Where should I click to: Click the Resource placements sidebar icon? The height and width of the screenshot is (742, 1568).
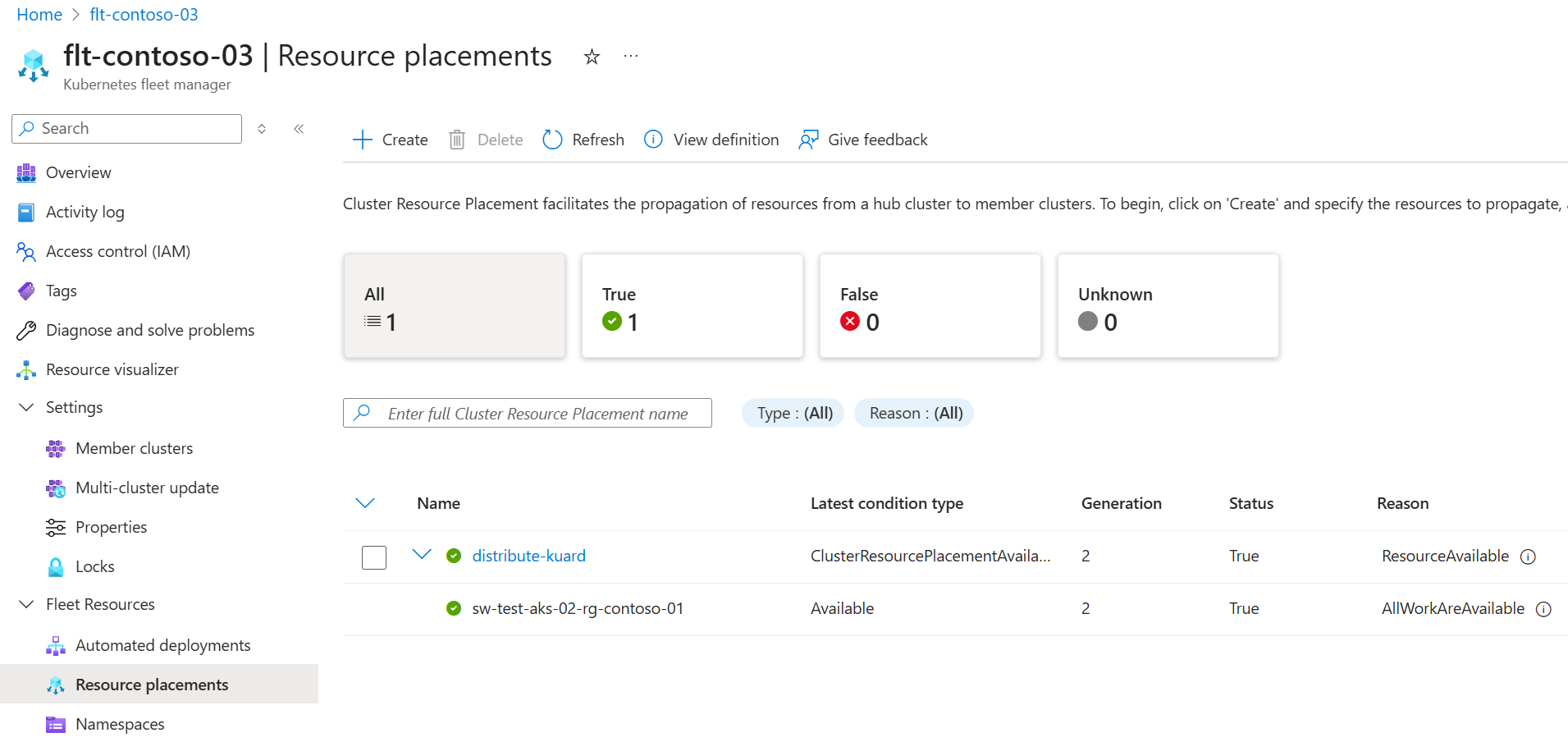(x=56, y=685)
